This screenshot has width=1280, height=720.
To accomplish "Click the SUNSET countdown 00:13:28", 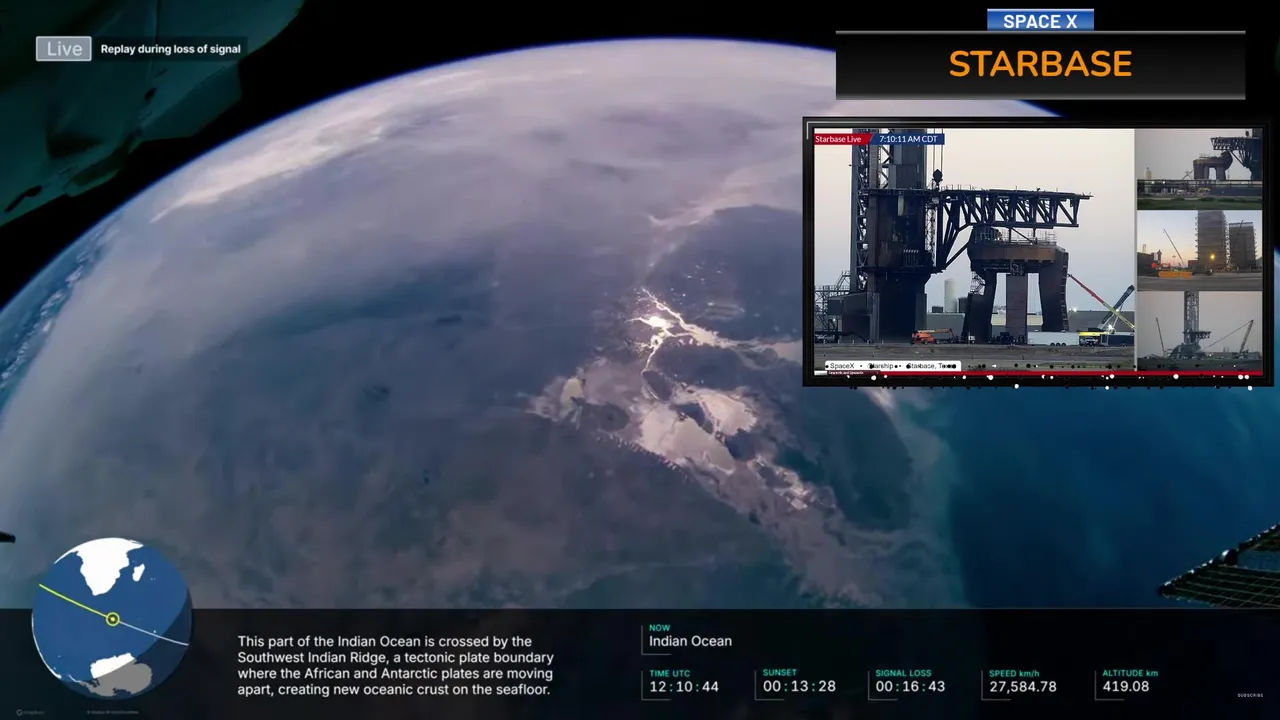I will 799,686.
